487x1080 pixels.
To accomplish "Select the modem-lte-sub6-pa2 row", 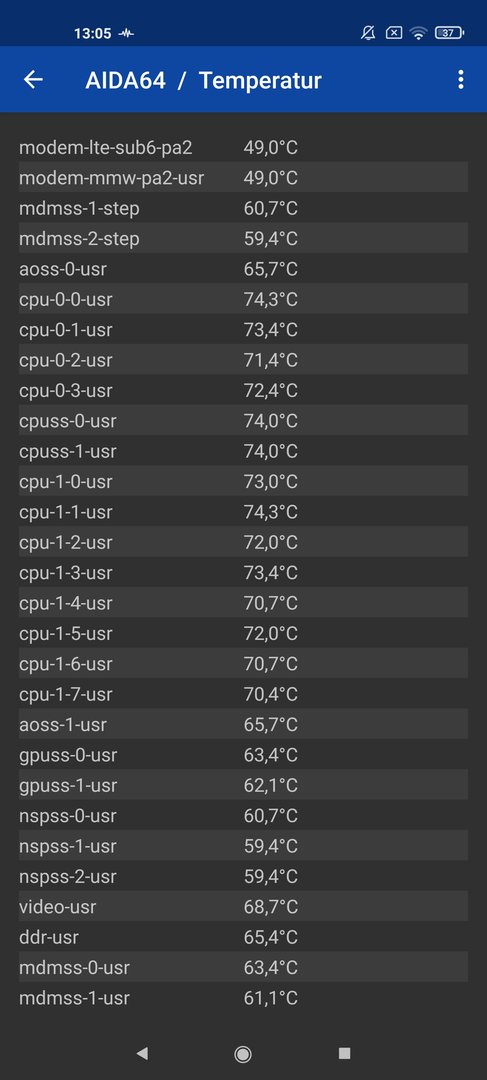I will click(x=243, y=147).
